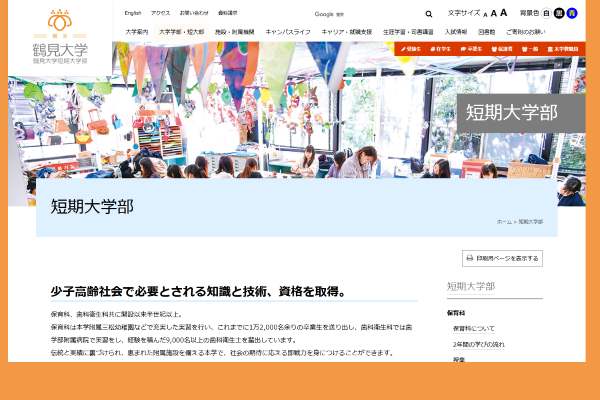600x400 pixels.
Task: Select 本学教職員 in the red bar
Action: [x=562, y=49]
